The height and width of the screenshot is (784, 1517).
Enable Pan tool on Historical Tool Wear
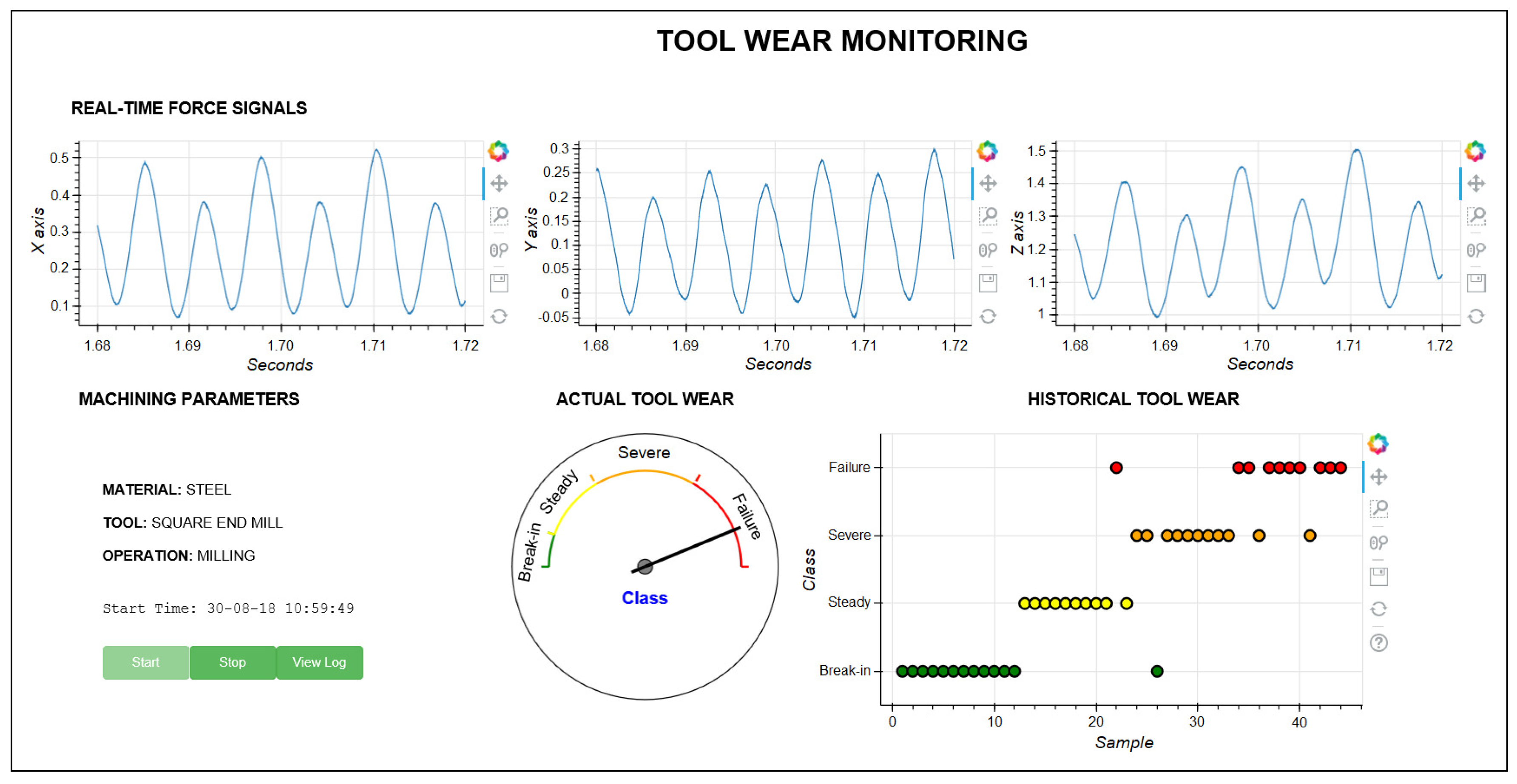coord(1379,477)
